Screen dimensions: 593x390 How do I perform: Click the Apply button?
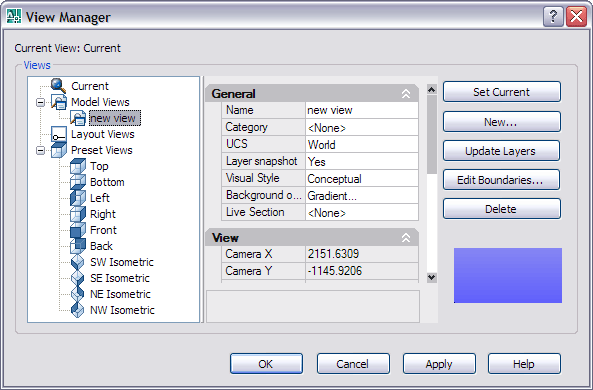[439, 364]
